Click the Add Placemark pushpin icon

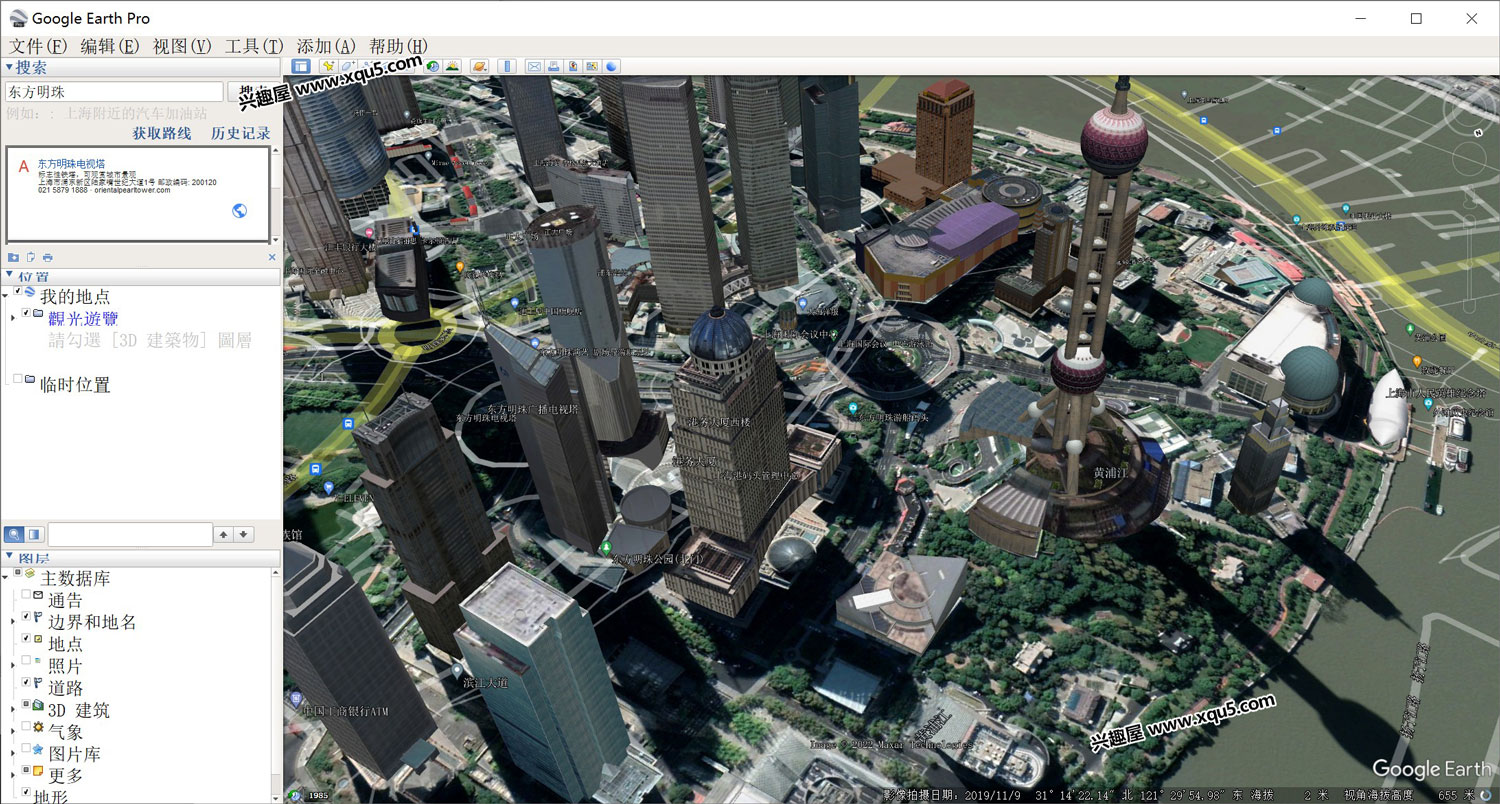pyautogui.click(x=328, y=66)
